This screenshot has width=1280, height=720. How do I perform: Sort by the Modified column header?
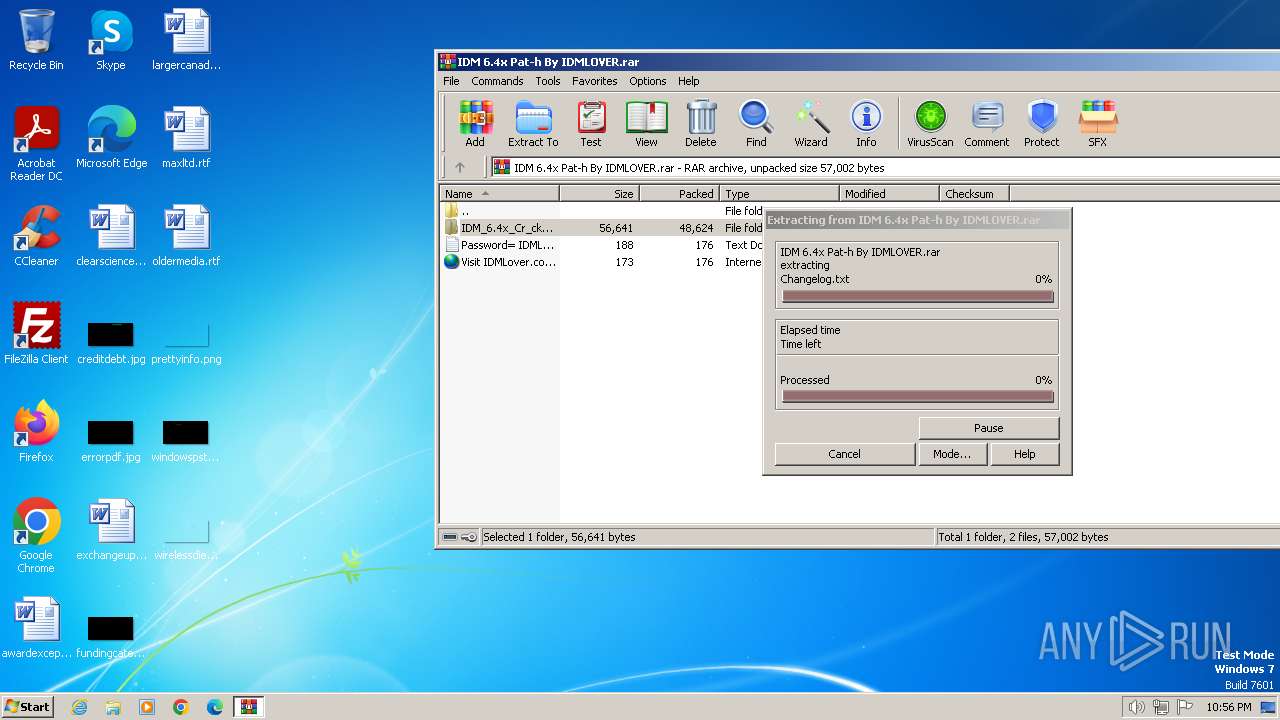890,194
